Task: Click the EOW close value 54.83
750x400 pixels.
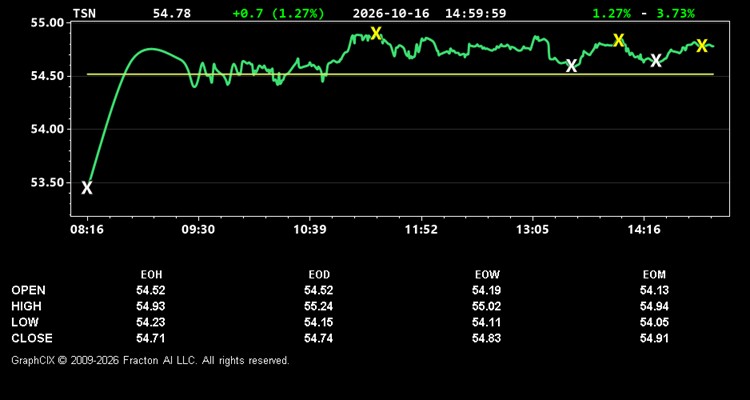Action: 486,338
